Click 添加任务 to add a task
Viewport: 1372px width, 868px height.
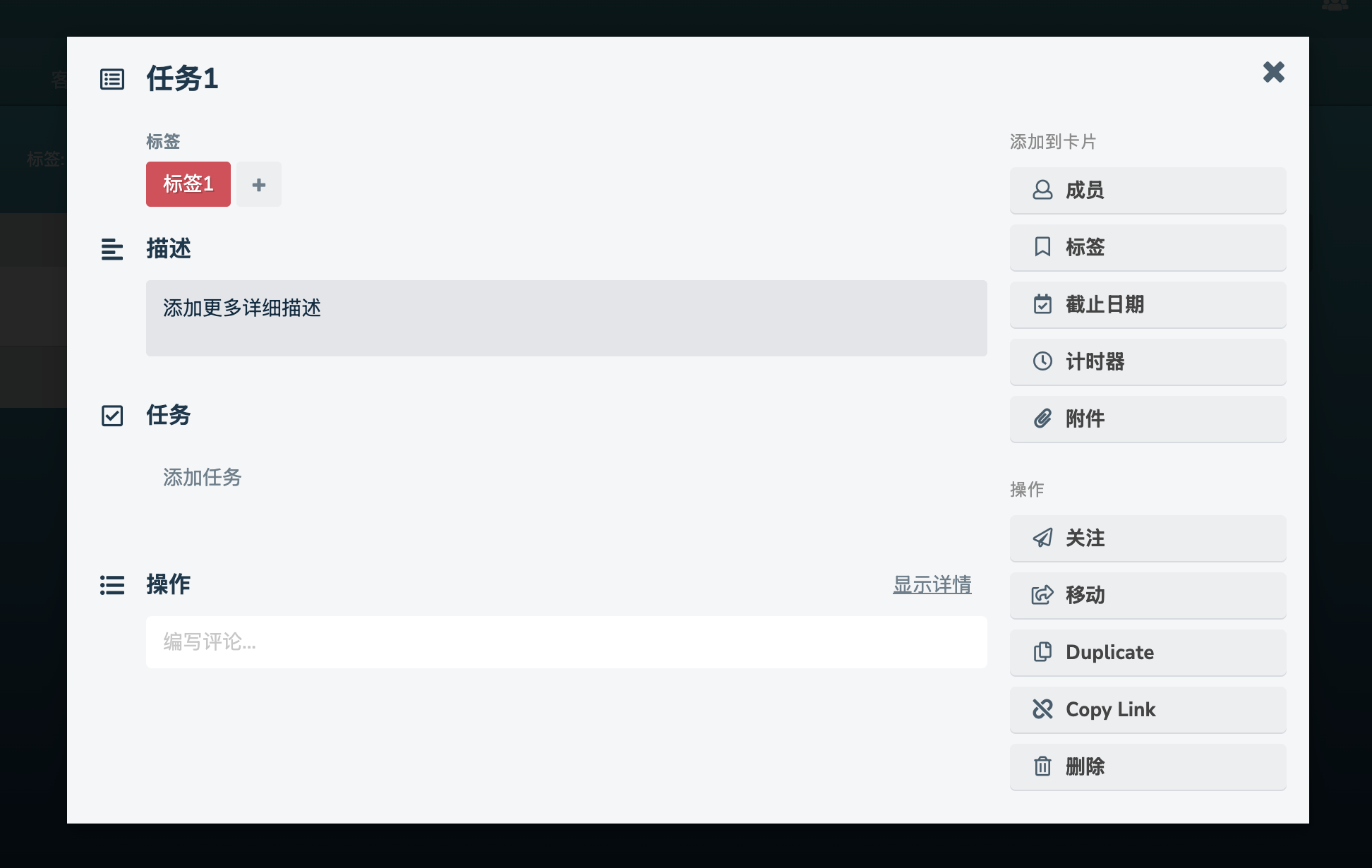click(x=203, y=478)
